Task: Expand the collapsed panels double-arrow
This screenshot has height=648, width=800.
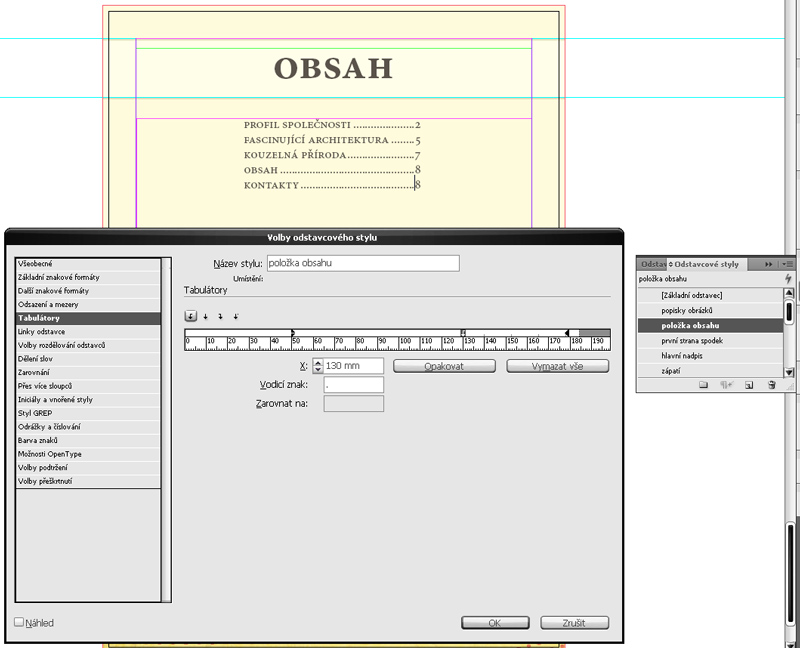Action: pos(768,263)
